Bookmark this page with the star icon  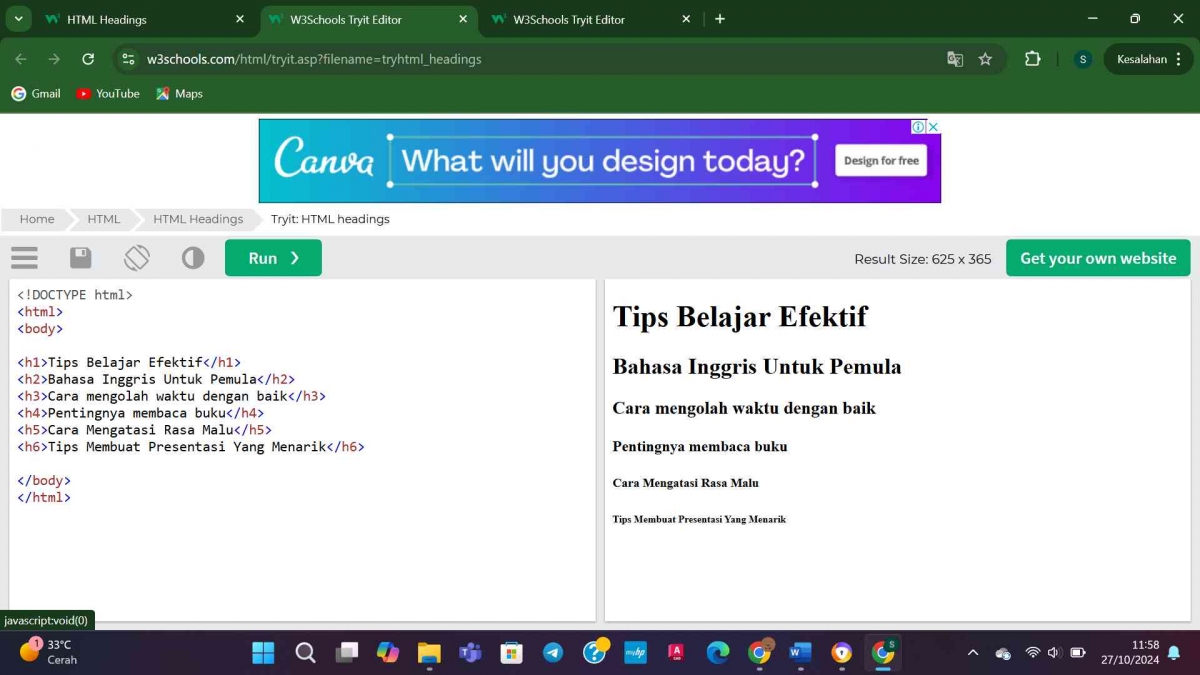(x=985, y=59)
